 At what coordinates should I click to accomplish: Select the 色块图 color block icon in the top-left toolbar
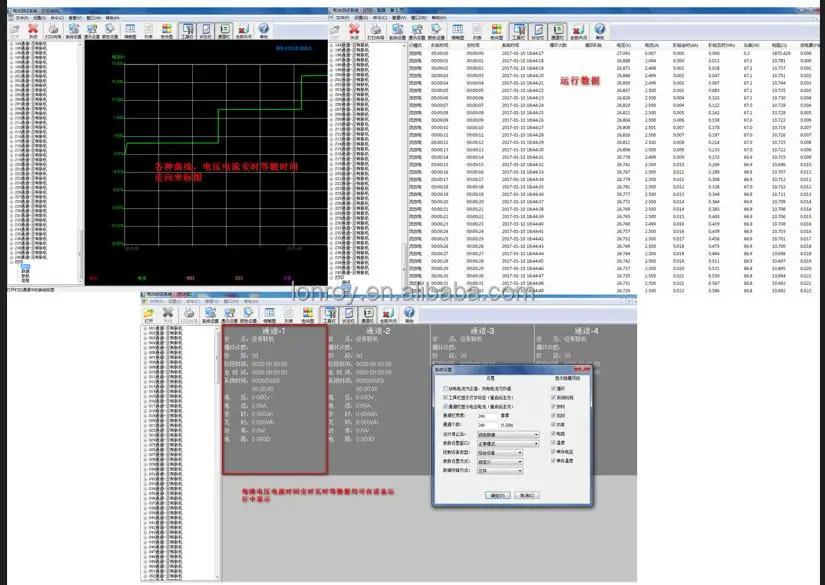pyautogui.click(x=165, y=30)
